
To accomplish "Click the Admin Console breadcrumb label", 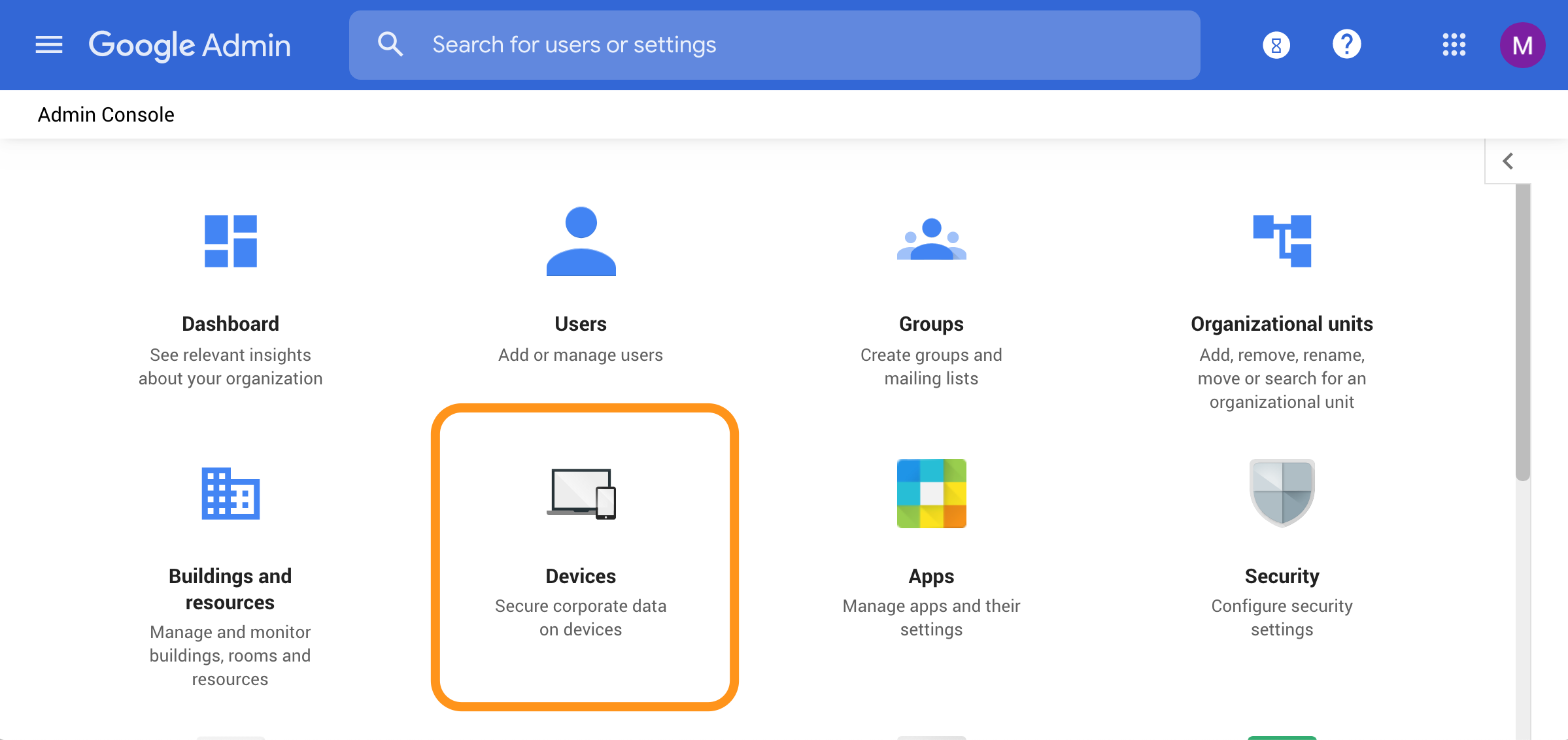I will [x=106, y=114].
